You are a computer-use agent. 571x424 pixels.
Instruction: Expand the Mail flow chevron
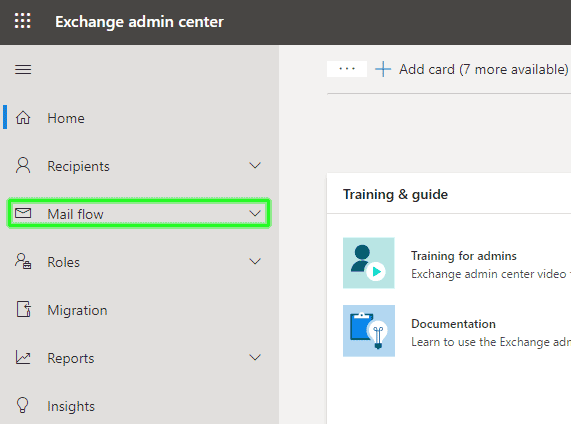pos(255,213)
